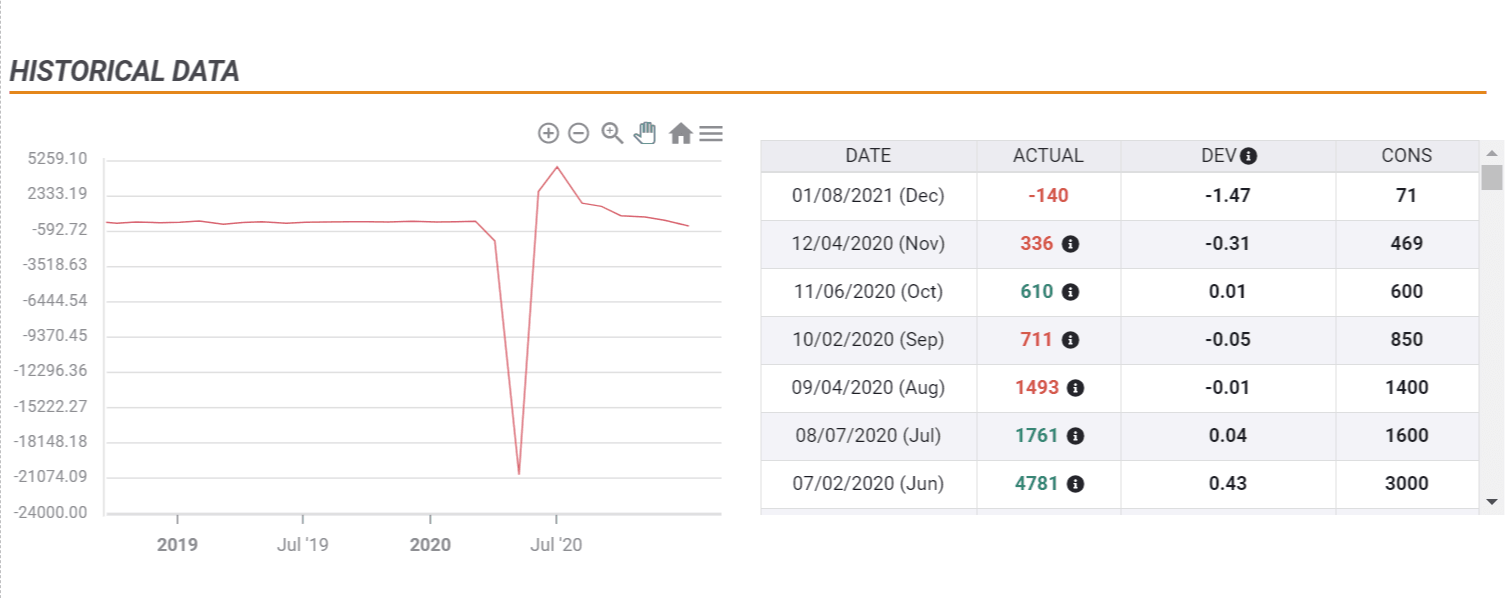
Task: Enable the chart panning hand tool
Action: (x=645, y=133)
